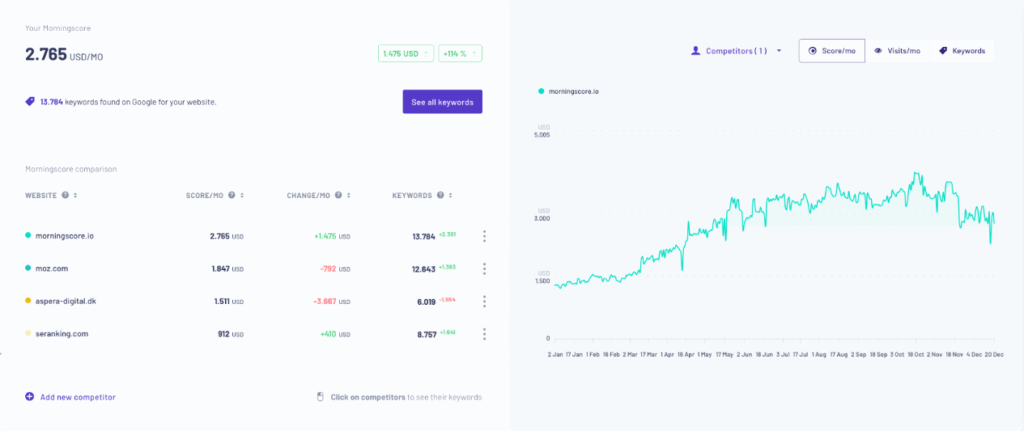Open the three-dot menu for morningscore.io row
The width and height of the screenshot is (1024, 431).
(x=484, y=236)
